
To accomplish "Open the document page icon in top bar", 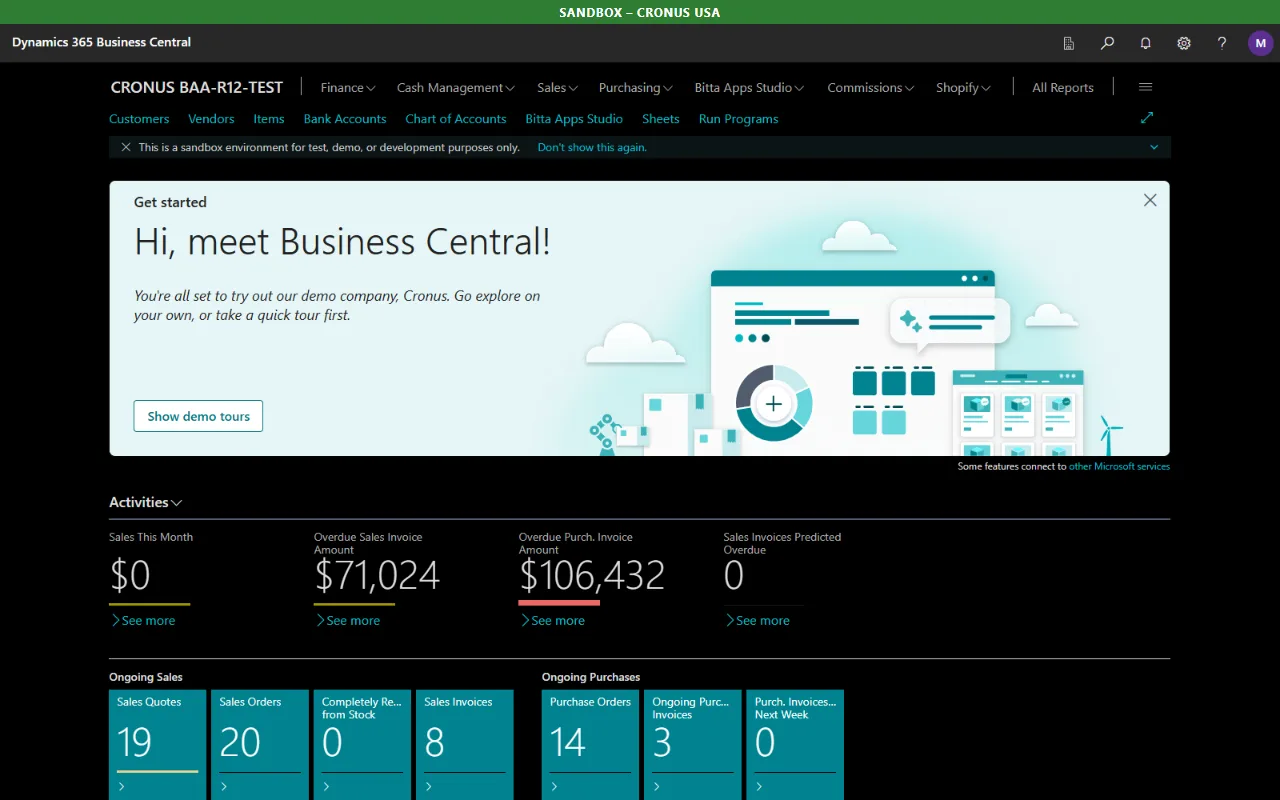I will click(1069, 43).
